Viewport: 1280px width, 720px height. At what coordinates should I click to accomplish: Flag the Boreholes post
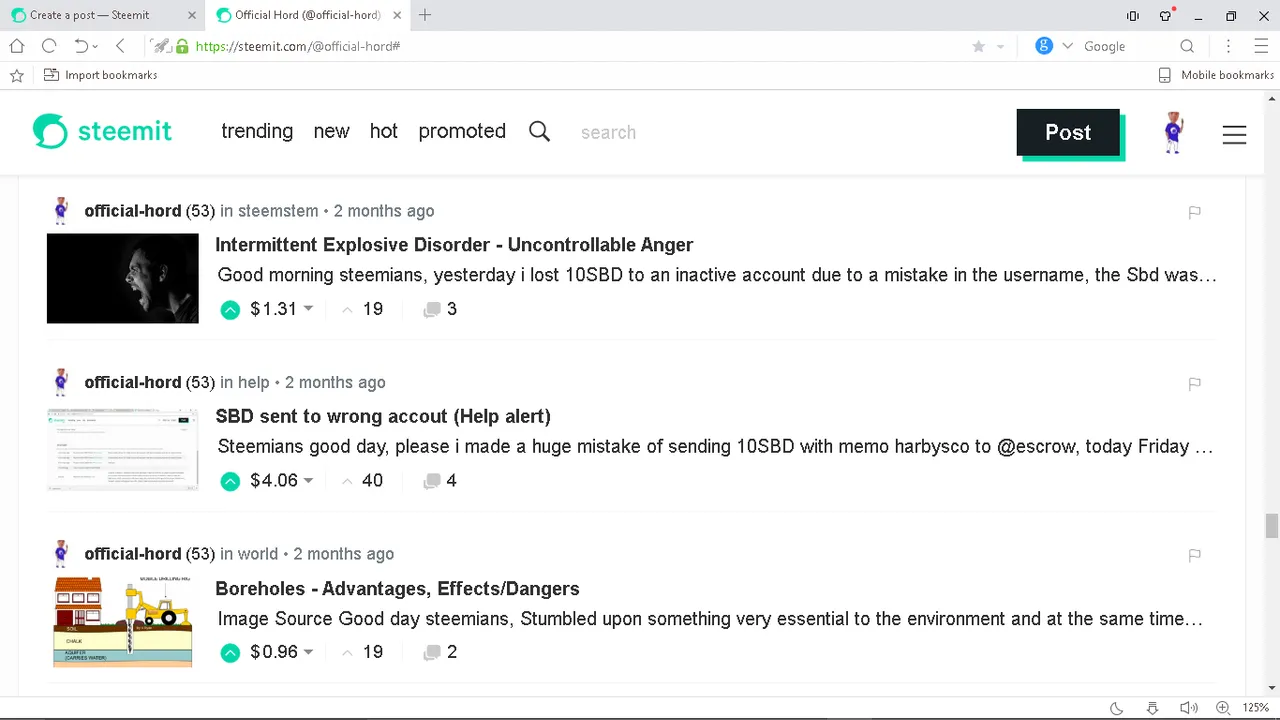(1194, 555)
